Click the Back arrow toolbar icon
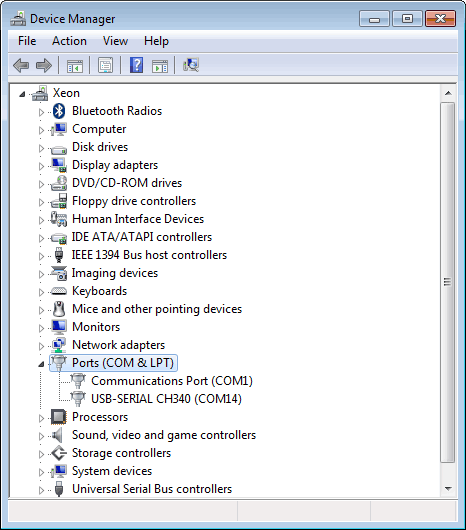This screenshot has width=466, height=530. 21,65
